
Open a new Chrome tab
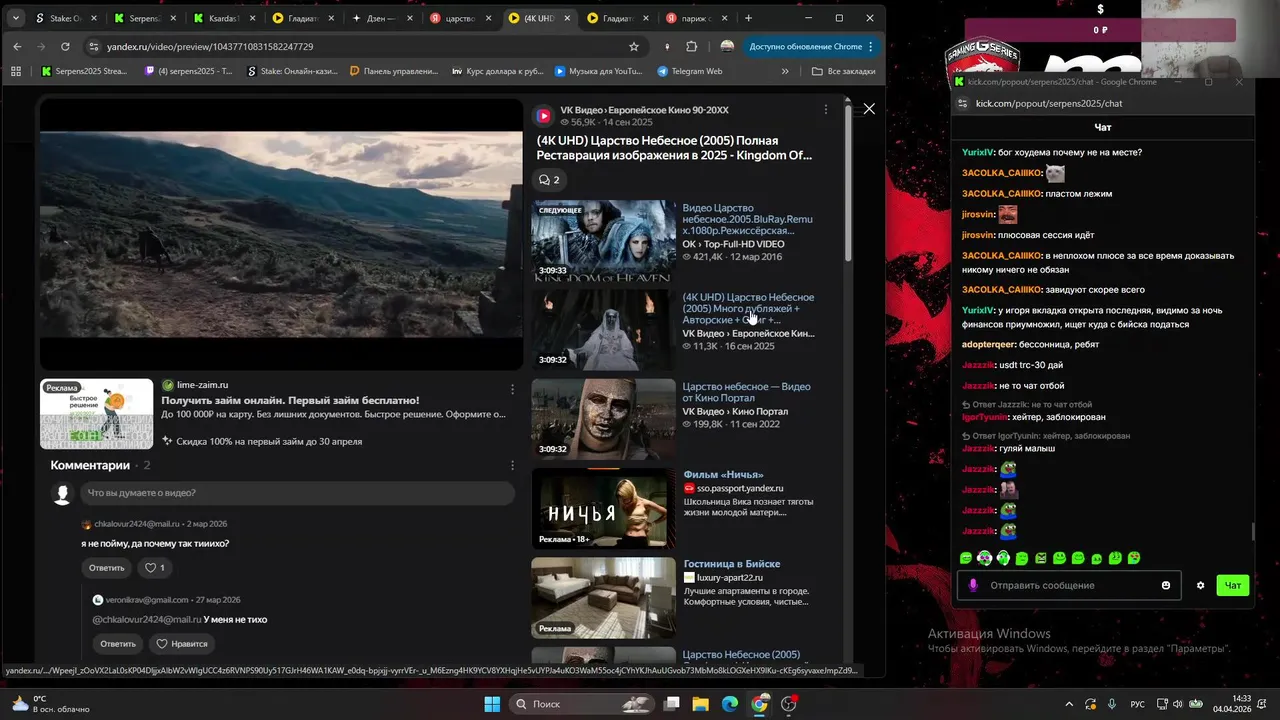coord(748,18)
